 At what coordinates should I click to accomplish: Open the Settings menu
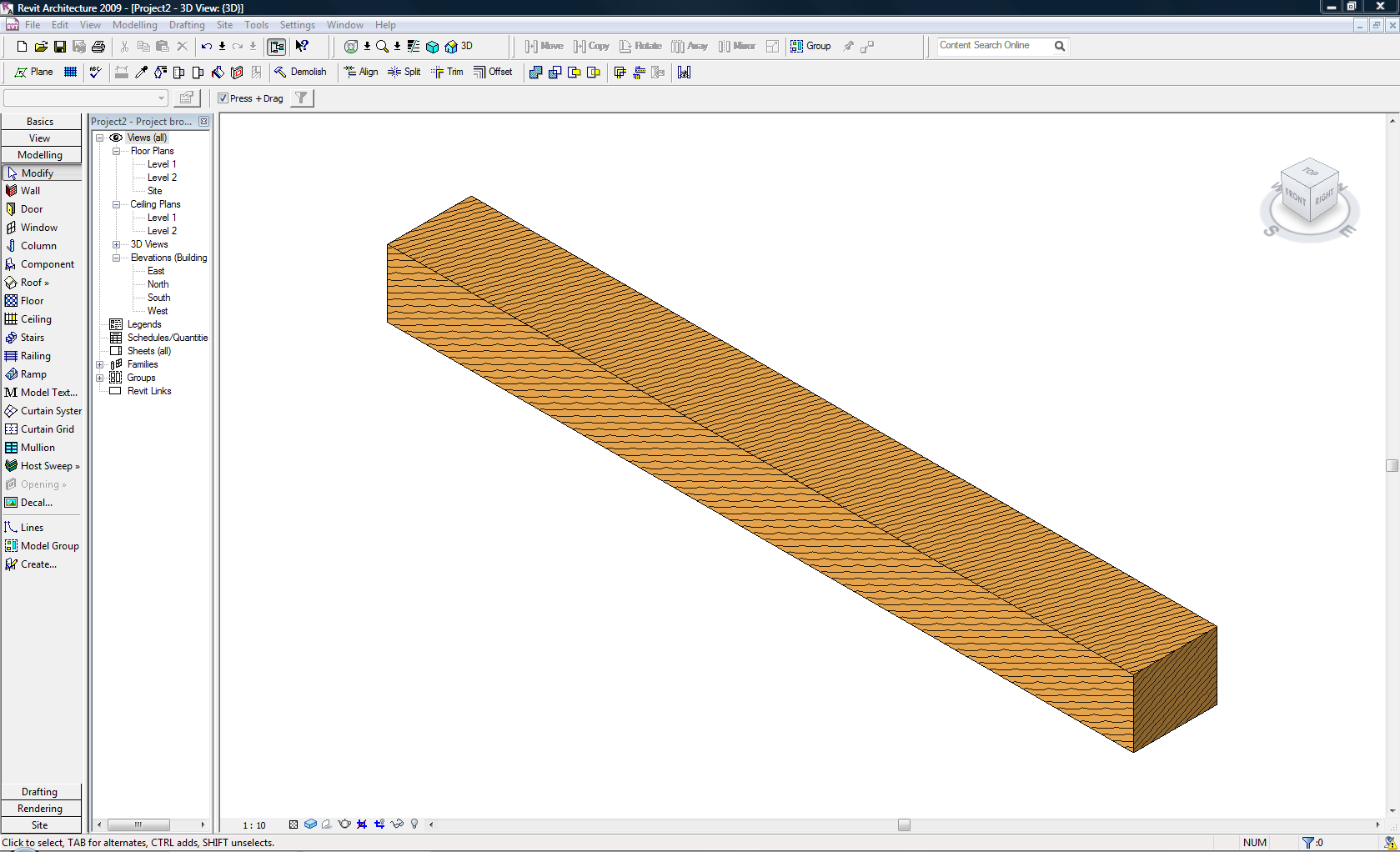click(297, 25)
